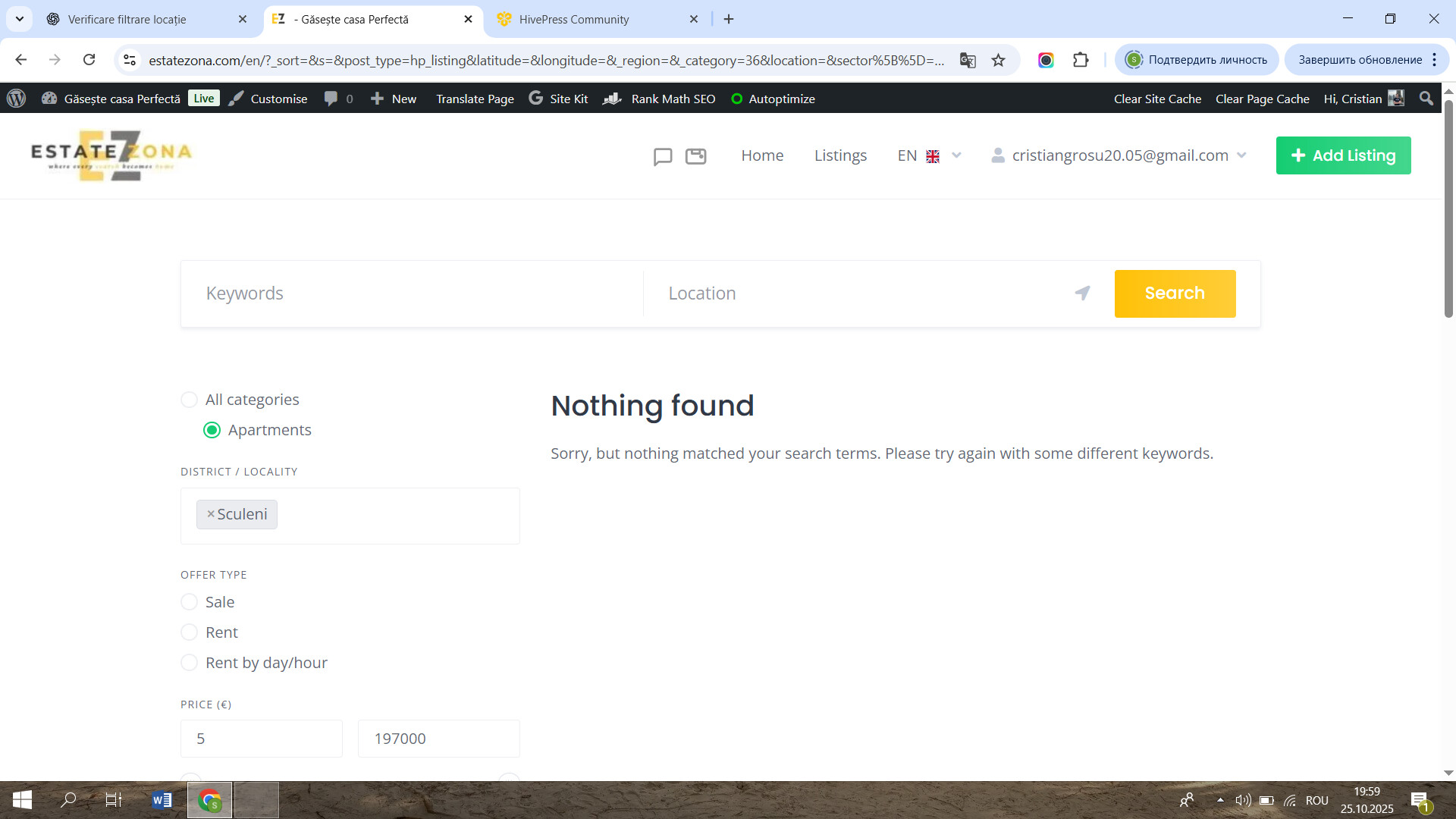Open the District / Locality select box
This screenshot has height=819, width=1456.
pyautogui.click(x=394, y=516)
